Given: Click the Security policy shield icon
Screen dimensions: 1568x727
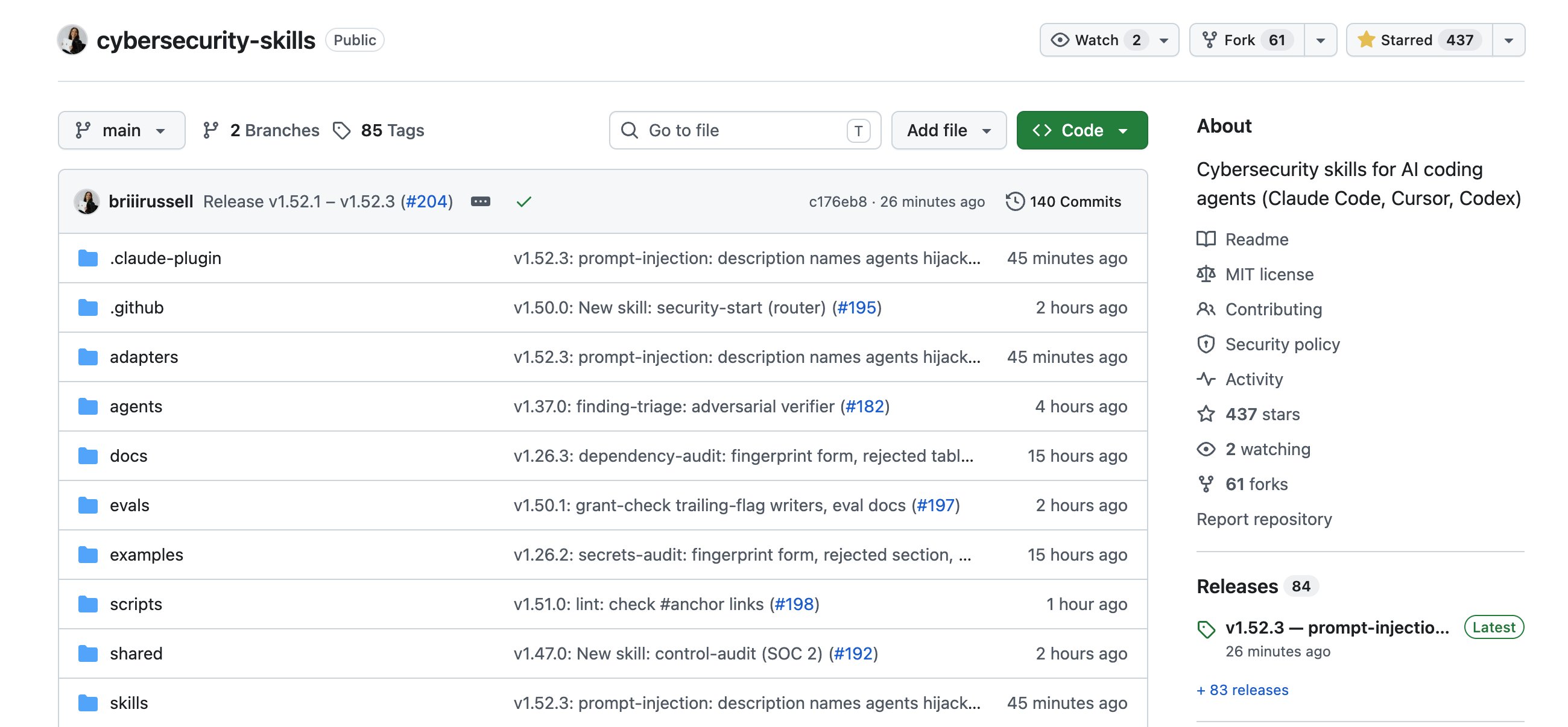Looking at the screenshot, I should pos(1206,344).
